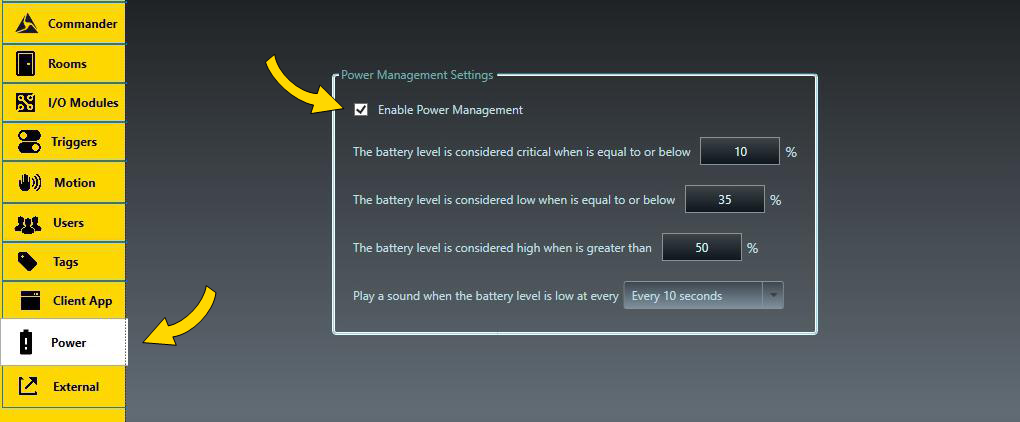The height and width of the screenshot is (422, 1020).
Task: Click the Triggers switch icon
Action: 29,142
